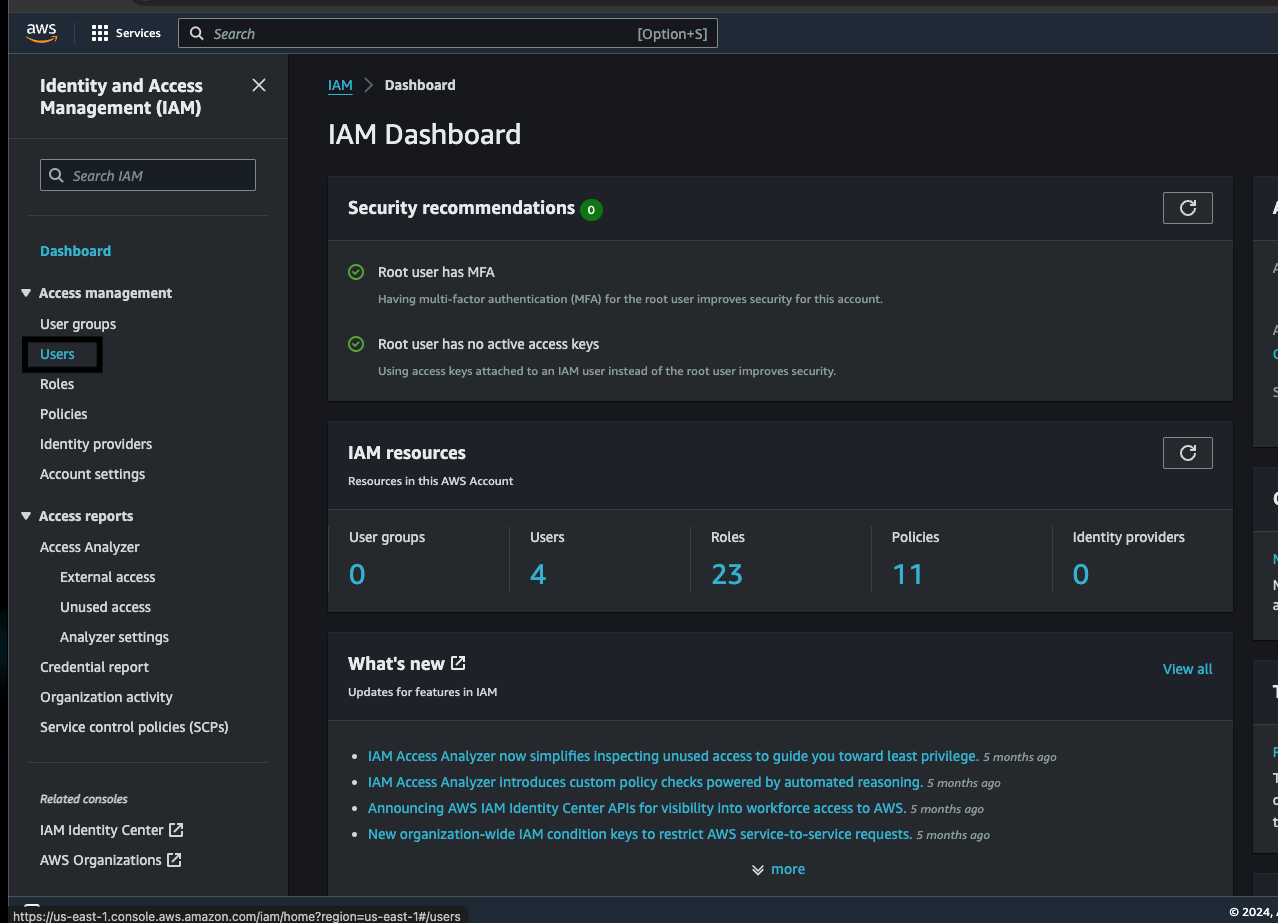
Task: Open What's new external link icon
Action: [459, 663]
